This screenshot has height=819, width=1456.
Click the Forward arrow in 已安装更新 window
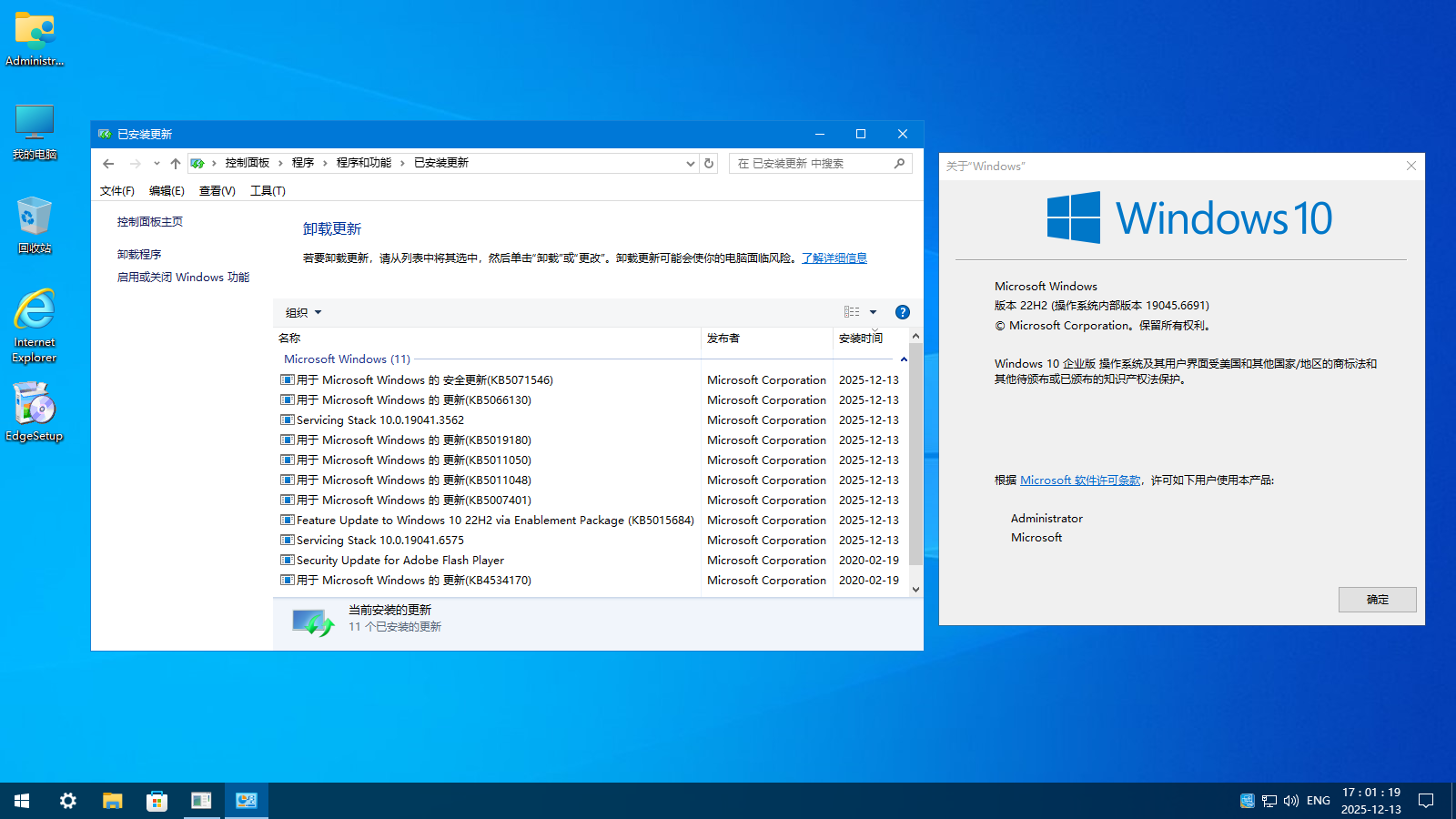click(135, 164)
